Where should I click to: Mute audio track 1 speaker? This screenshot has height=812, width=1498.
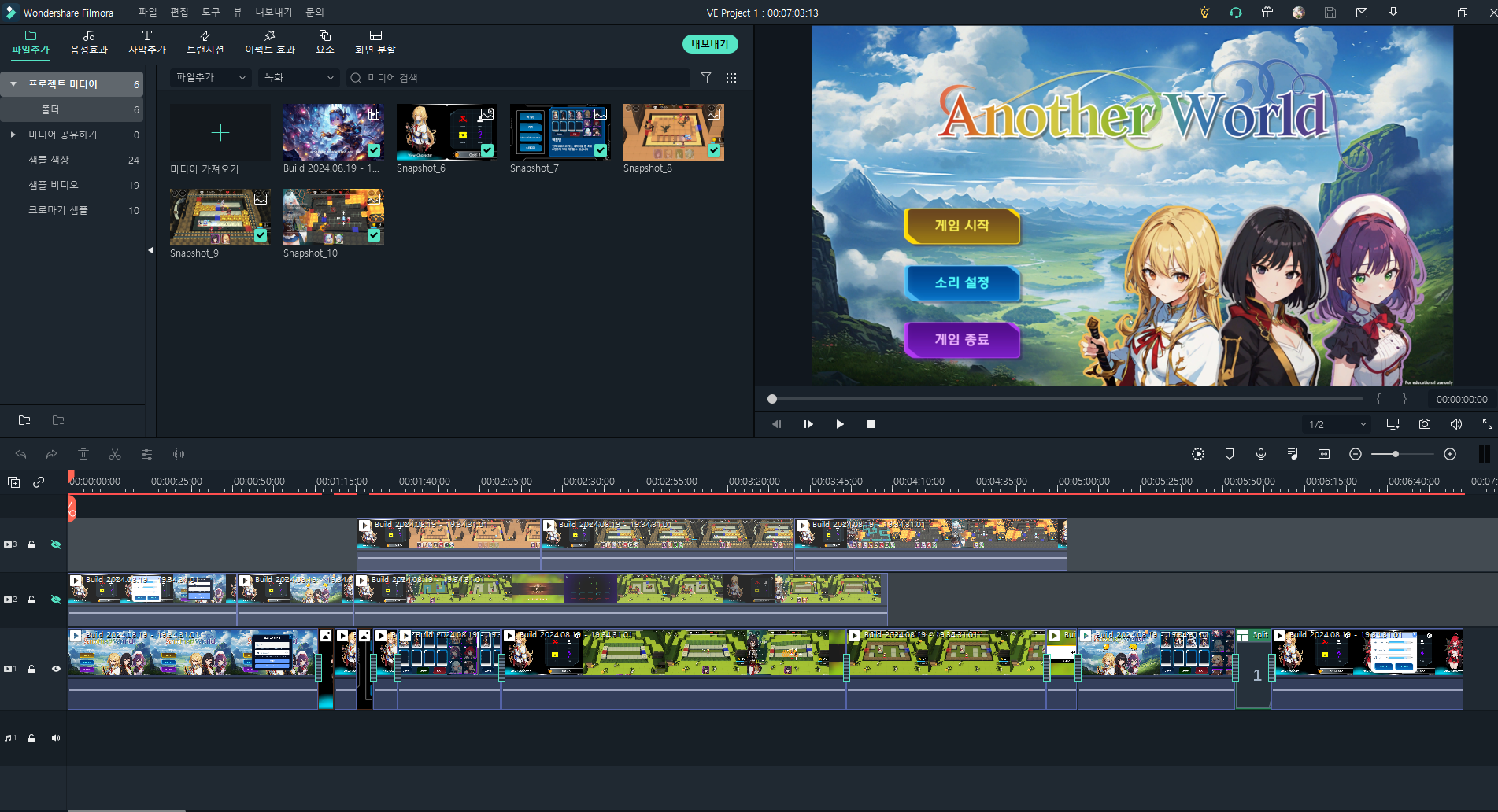tap(56, 738)
